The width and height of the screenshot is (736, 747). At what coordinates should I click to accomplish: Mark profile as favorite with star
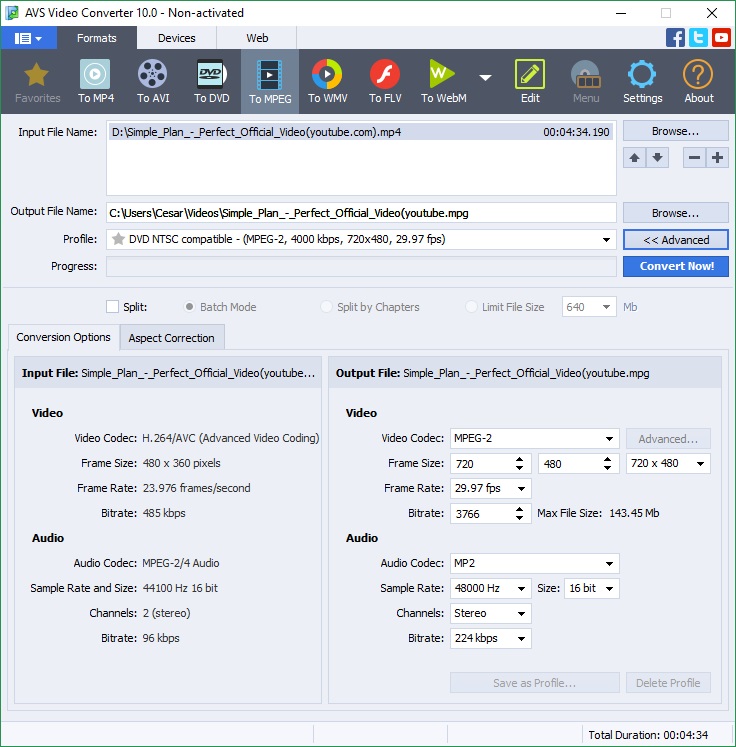coord(118,239)
